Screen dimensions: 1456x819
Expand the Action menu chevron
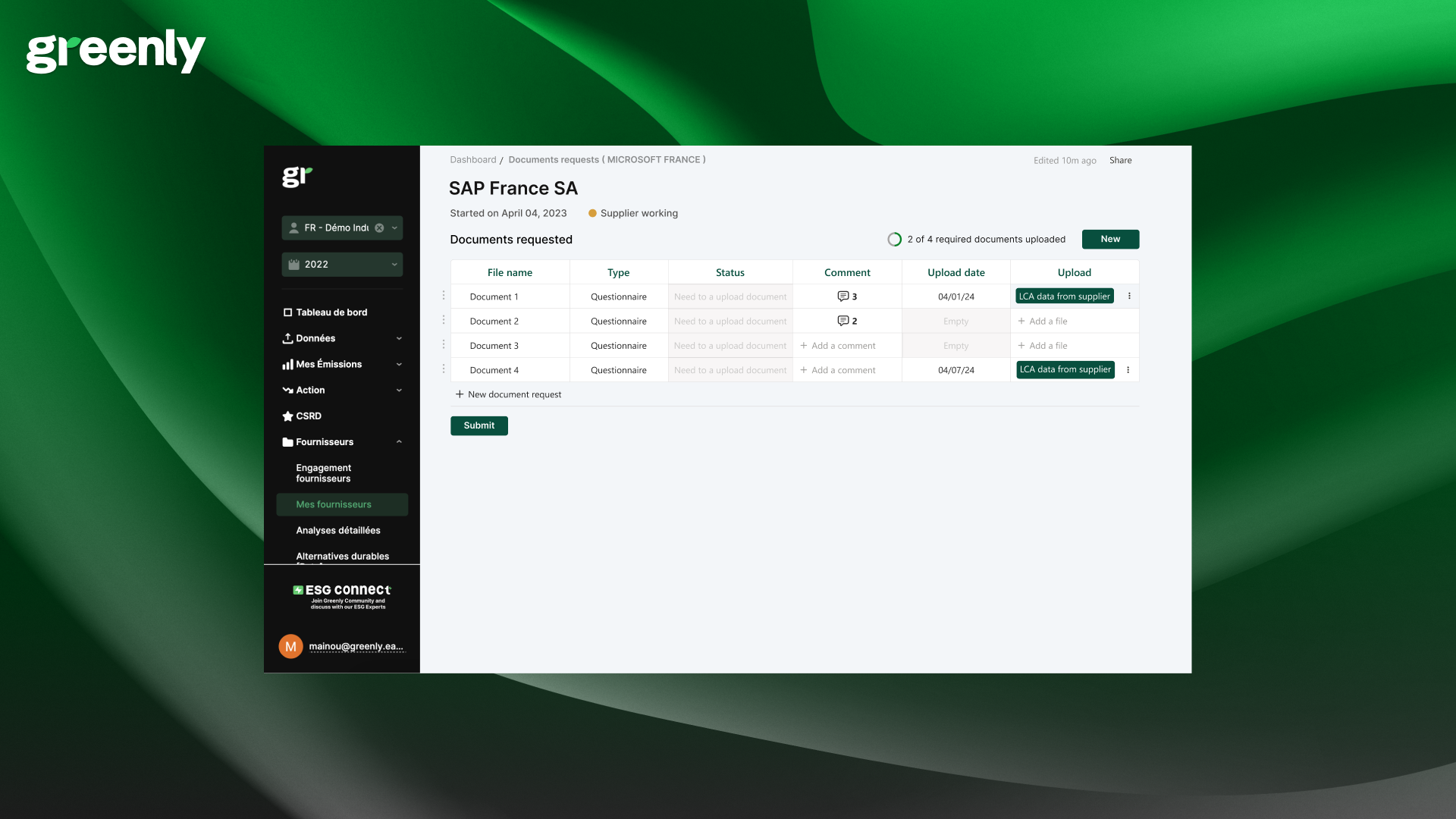coord(399,390)
